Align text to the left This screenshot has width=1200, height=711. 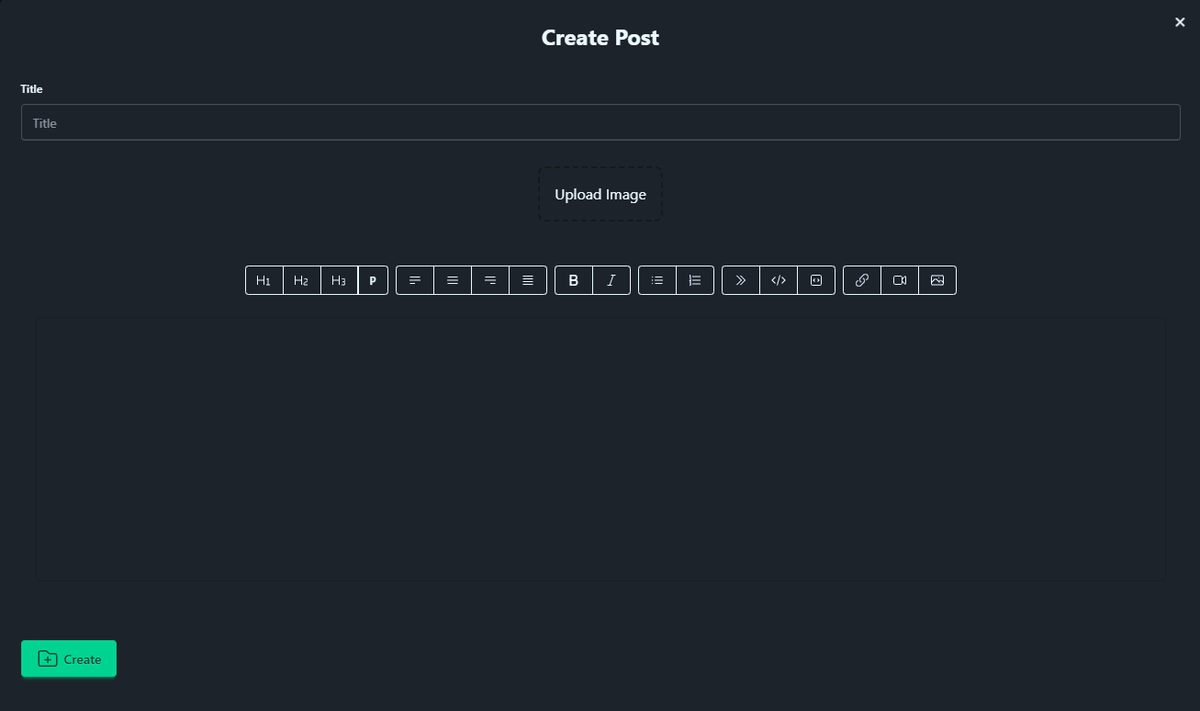point(415,280)
